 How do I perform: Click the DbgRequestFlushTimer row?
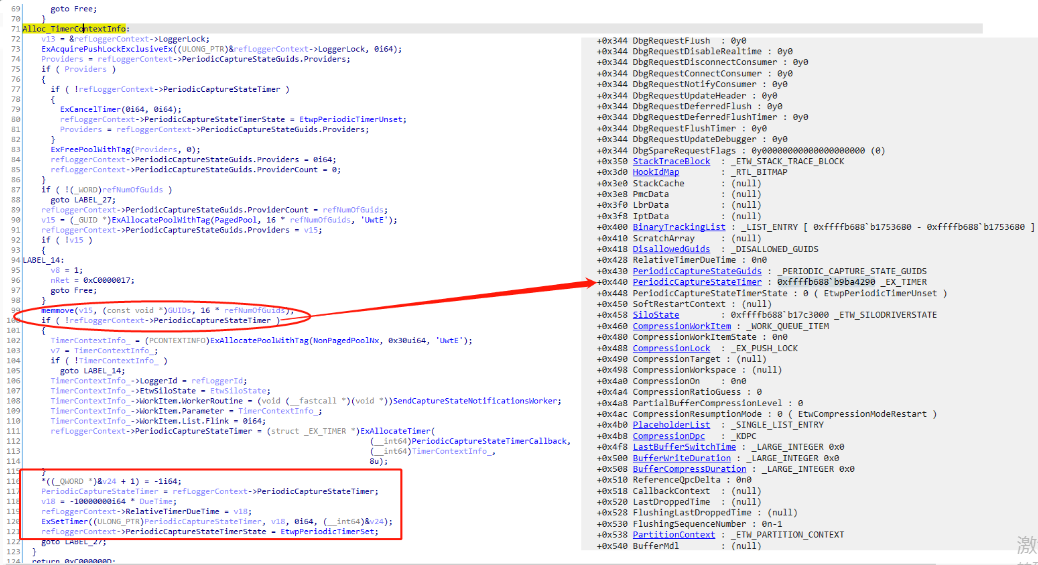point(681,128)
